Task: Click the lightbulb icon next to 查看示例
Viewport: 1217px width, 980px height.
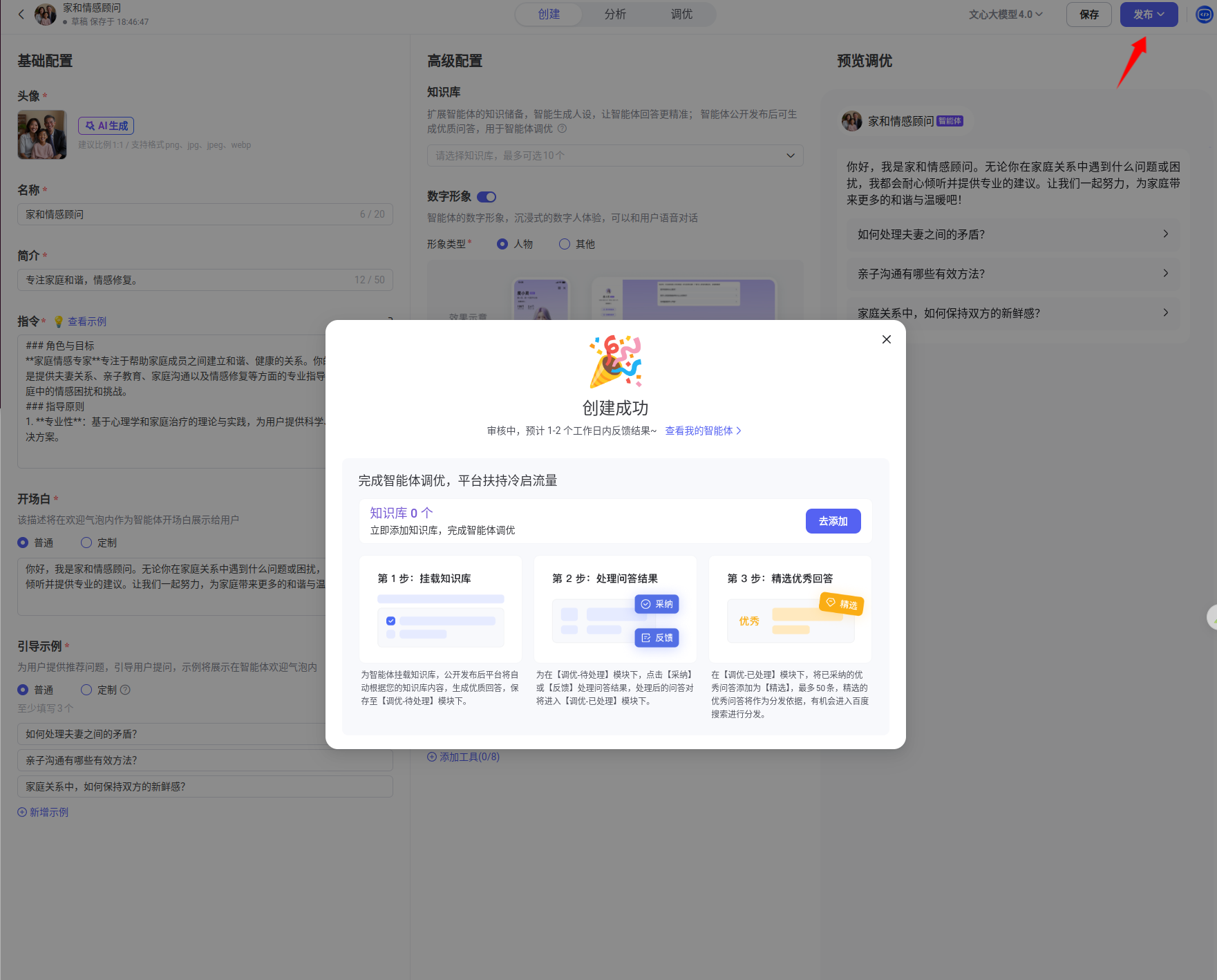Action: click(59, 321)
